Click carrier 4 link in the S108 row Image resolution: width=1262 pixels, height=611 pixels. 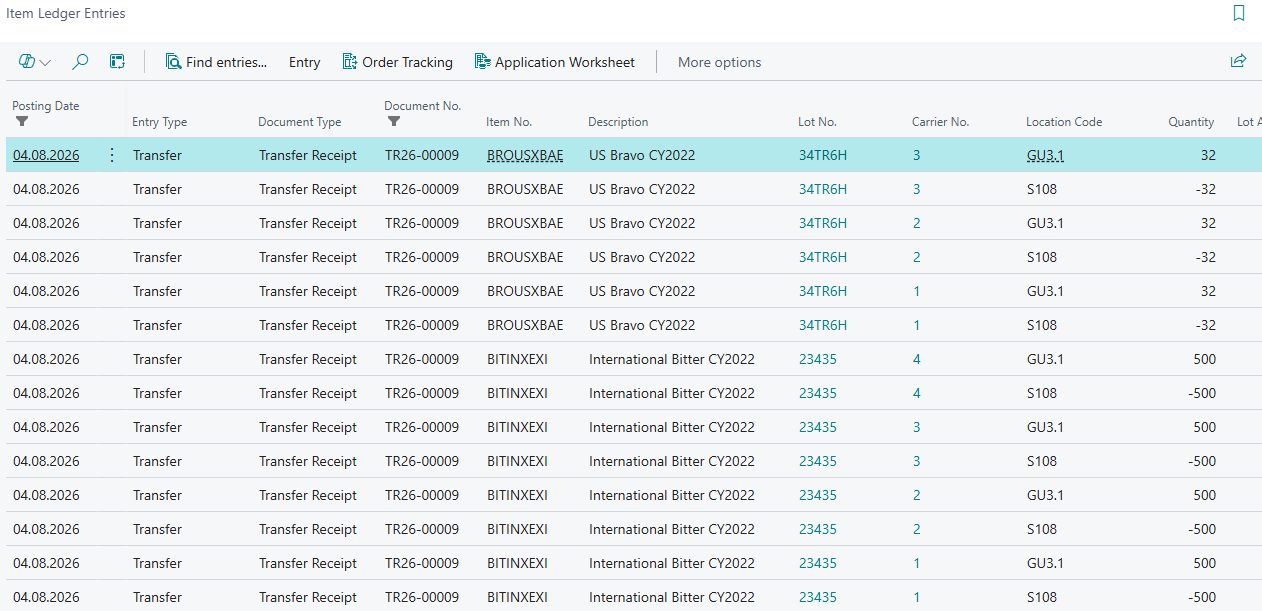click(917, 393)
